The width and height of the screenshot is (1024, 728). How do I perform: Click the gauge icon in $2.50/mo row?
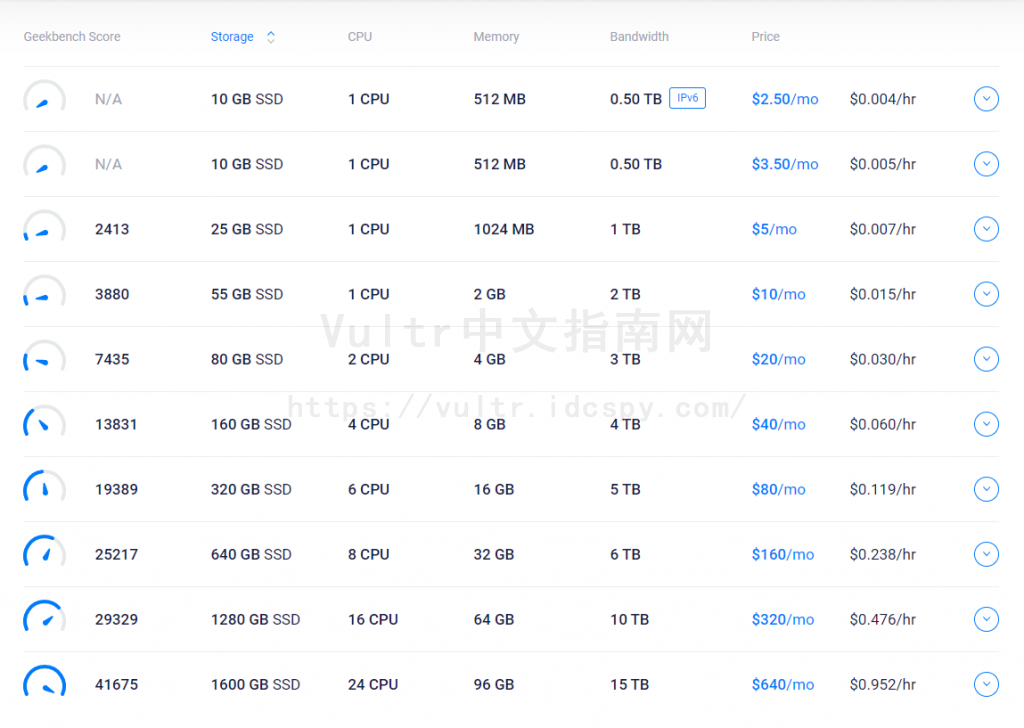click(44, 96)
